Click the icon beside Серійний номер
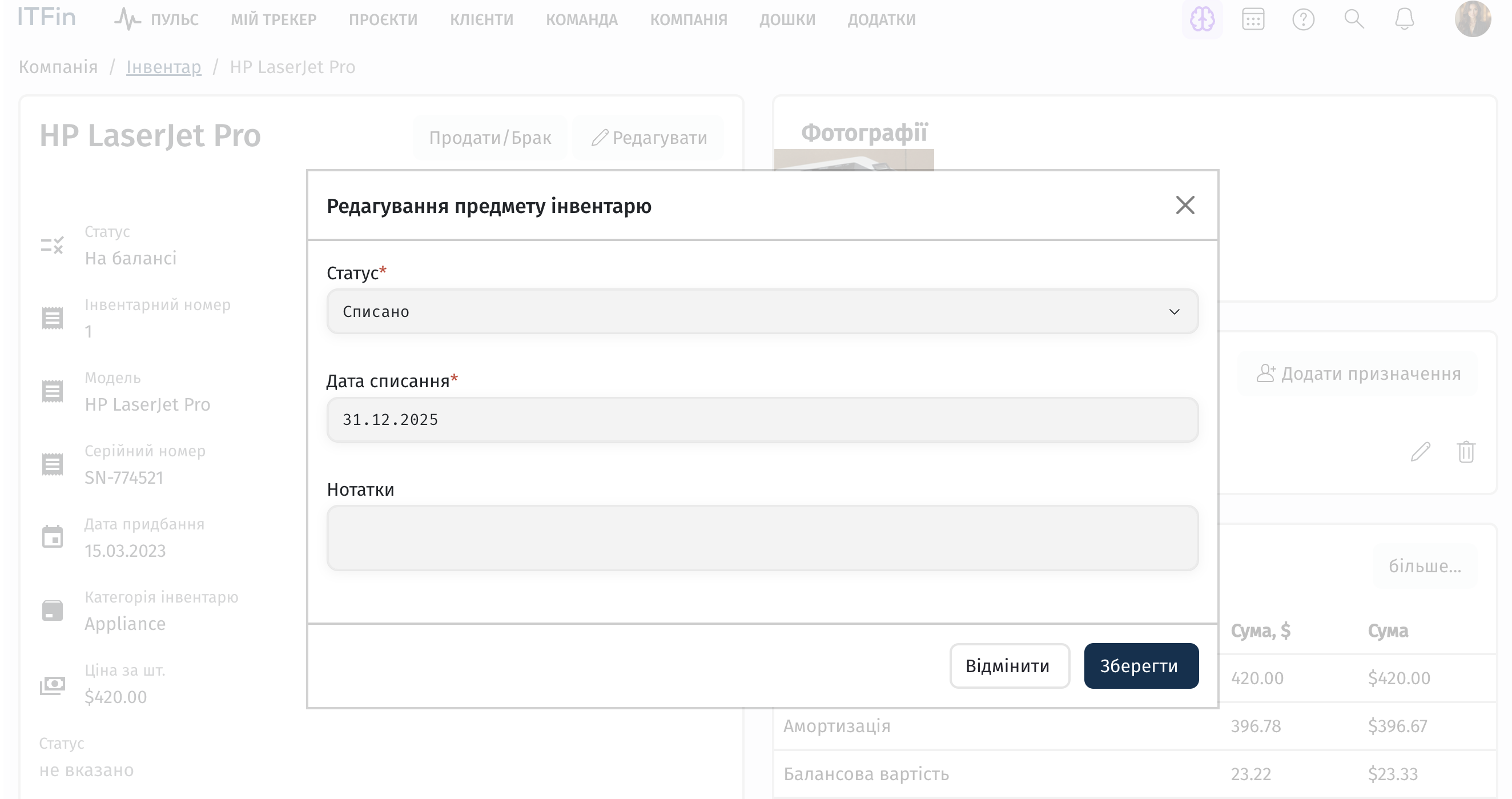The image size is (1512, 799). coord(52,464)
